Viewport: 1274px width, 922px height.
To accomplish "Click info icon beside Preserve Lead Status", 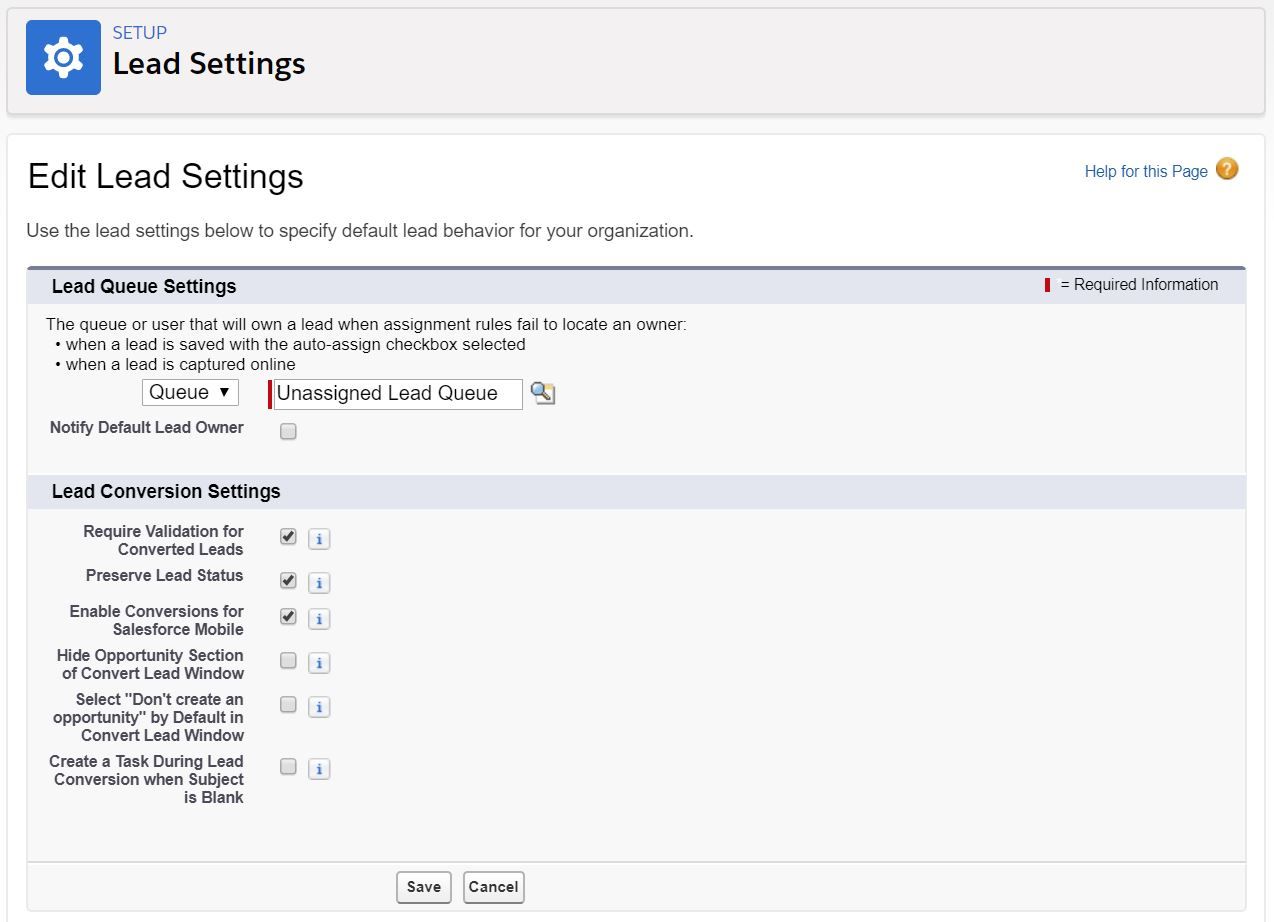I will pyautogui.click(x=319, y=582).
